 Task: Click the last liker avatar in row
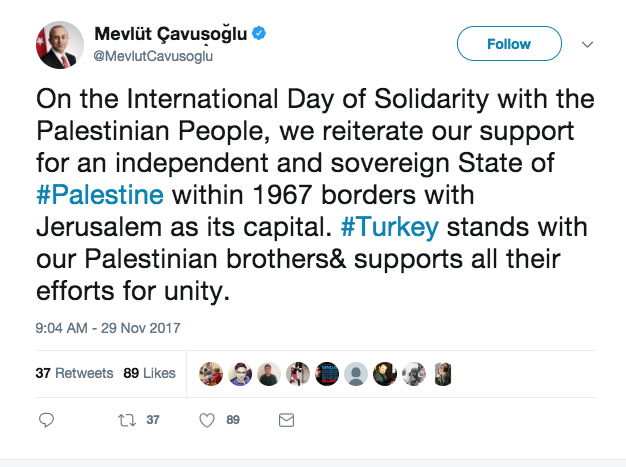442,374
